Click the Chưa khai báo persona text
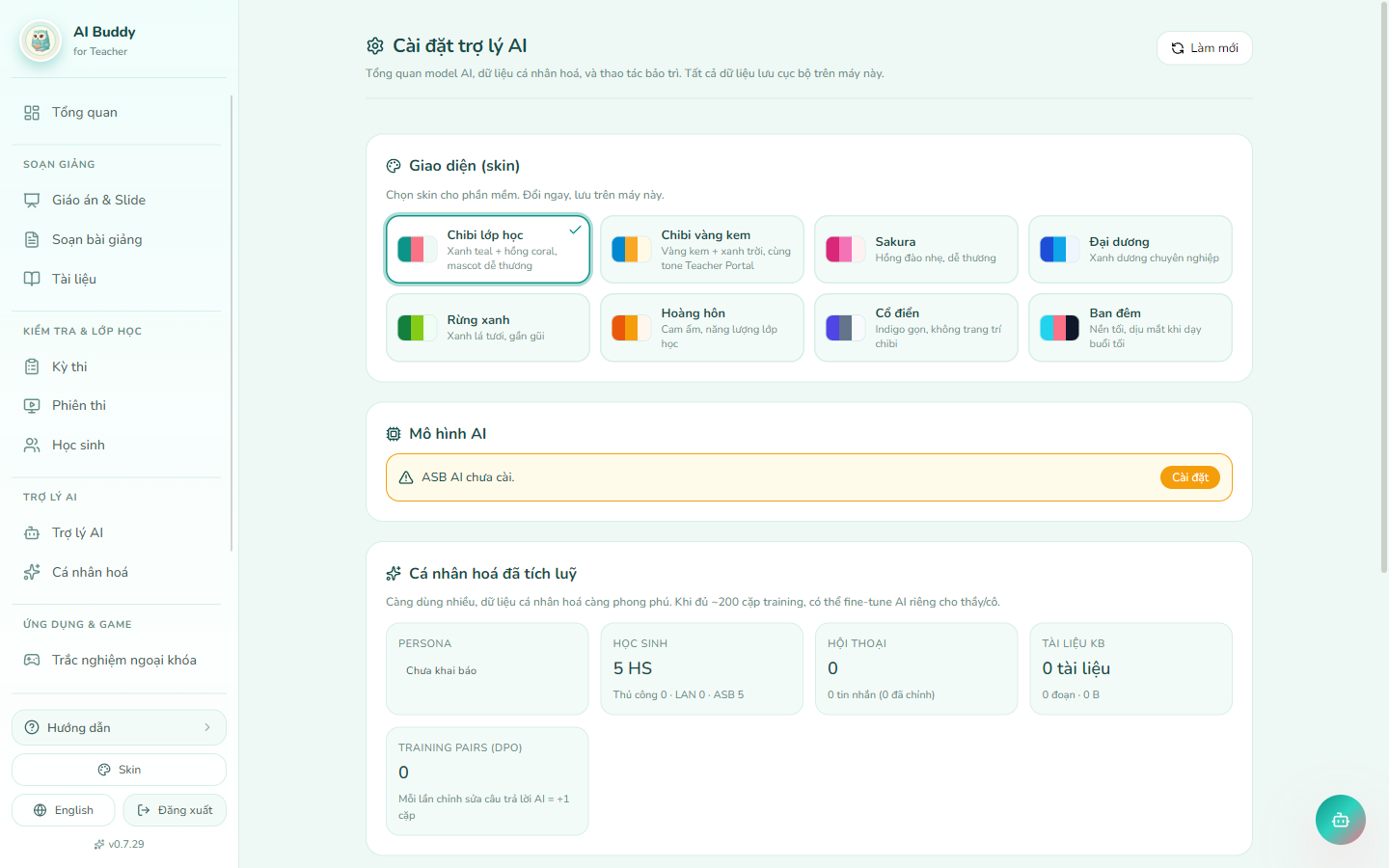1389x868 pixels. (441, 671)
